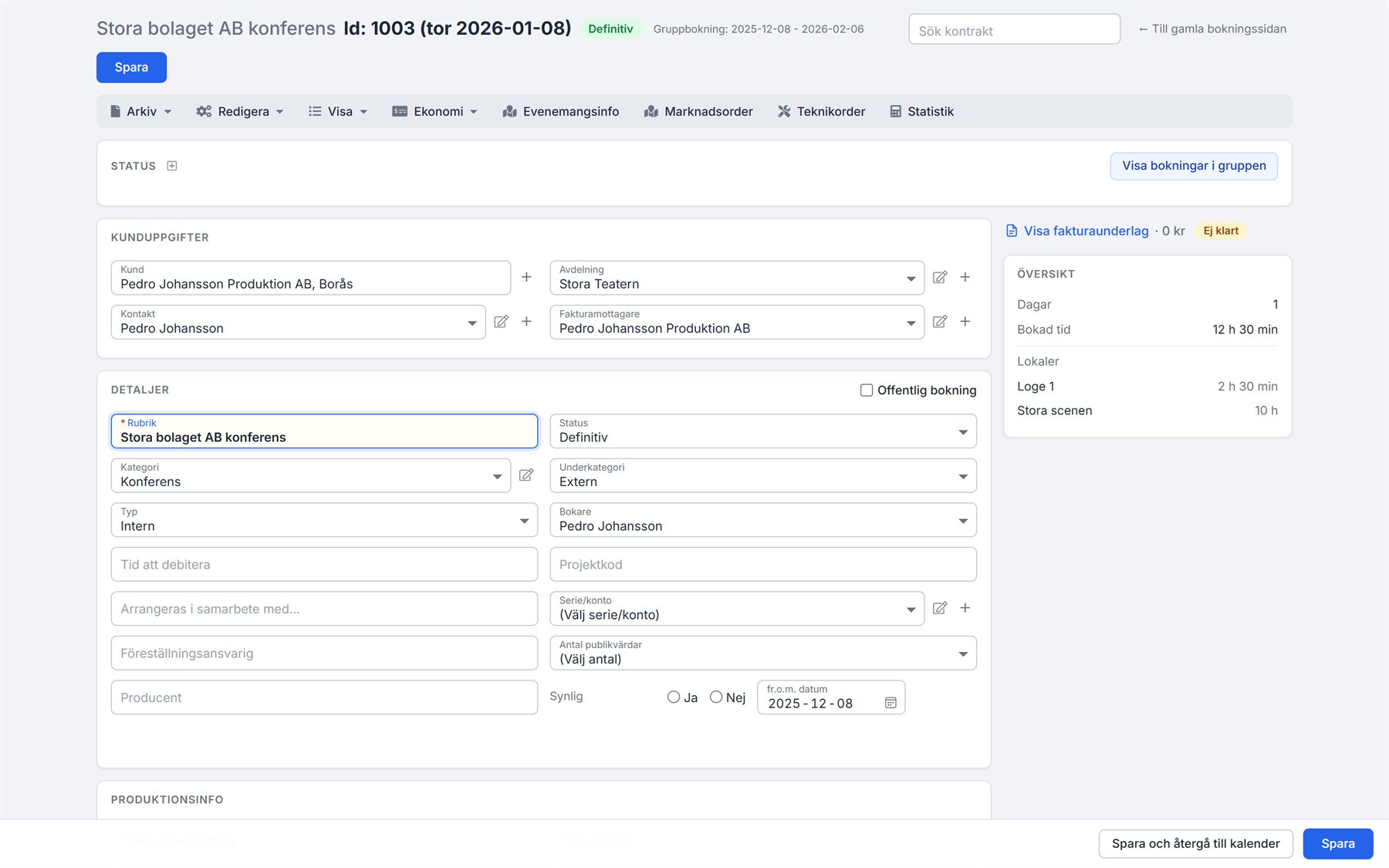Edit the Kategori Konferens entry

point(526,475)
